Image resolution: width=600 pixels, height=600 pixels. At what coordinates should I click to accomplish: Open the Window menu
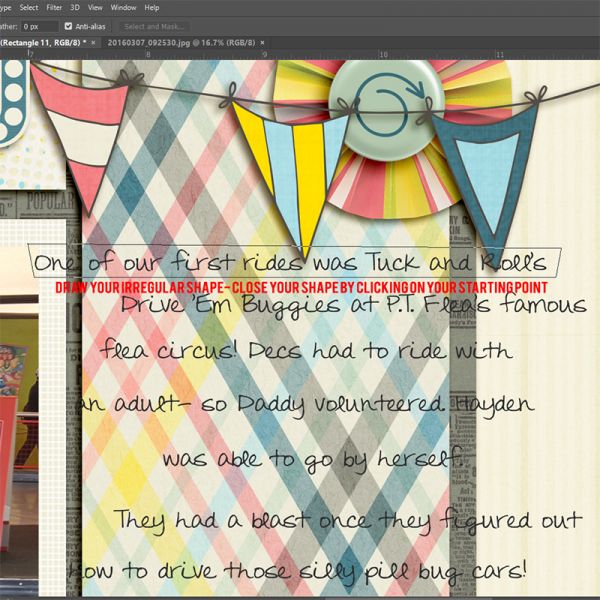123,7
